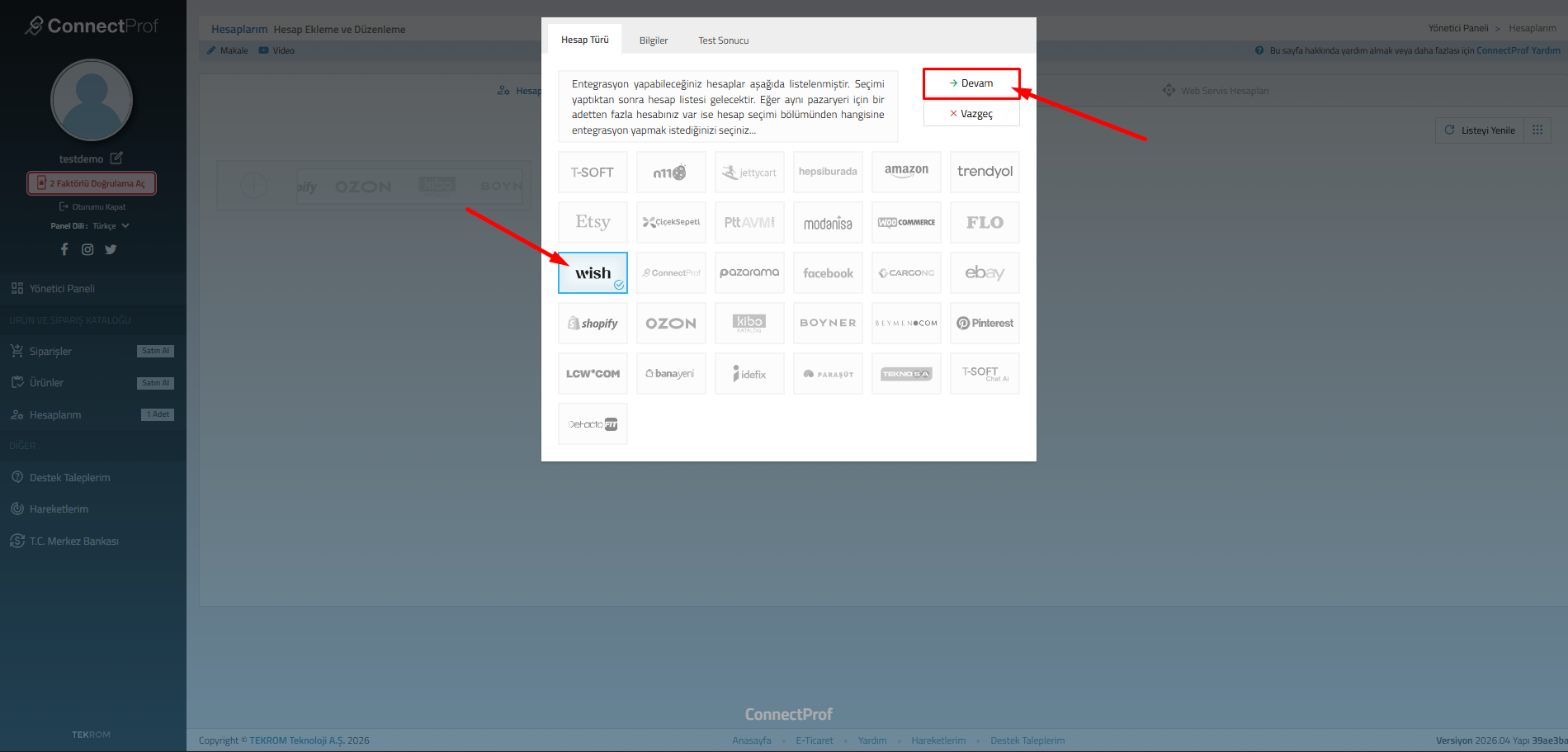Open Facebook page from sidebar icon

[x=64, y=249]
